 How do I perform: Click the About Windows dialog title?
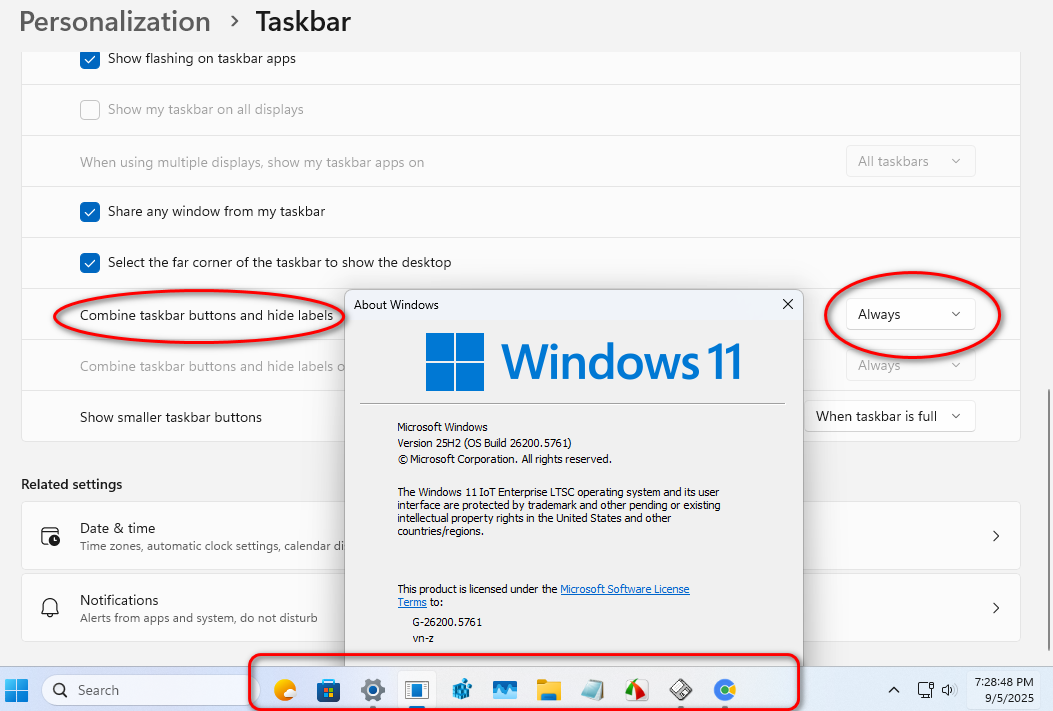(396, 305)
